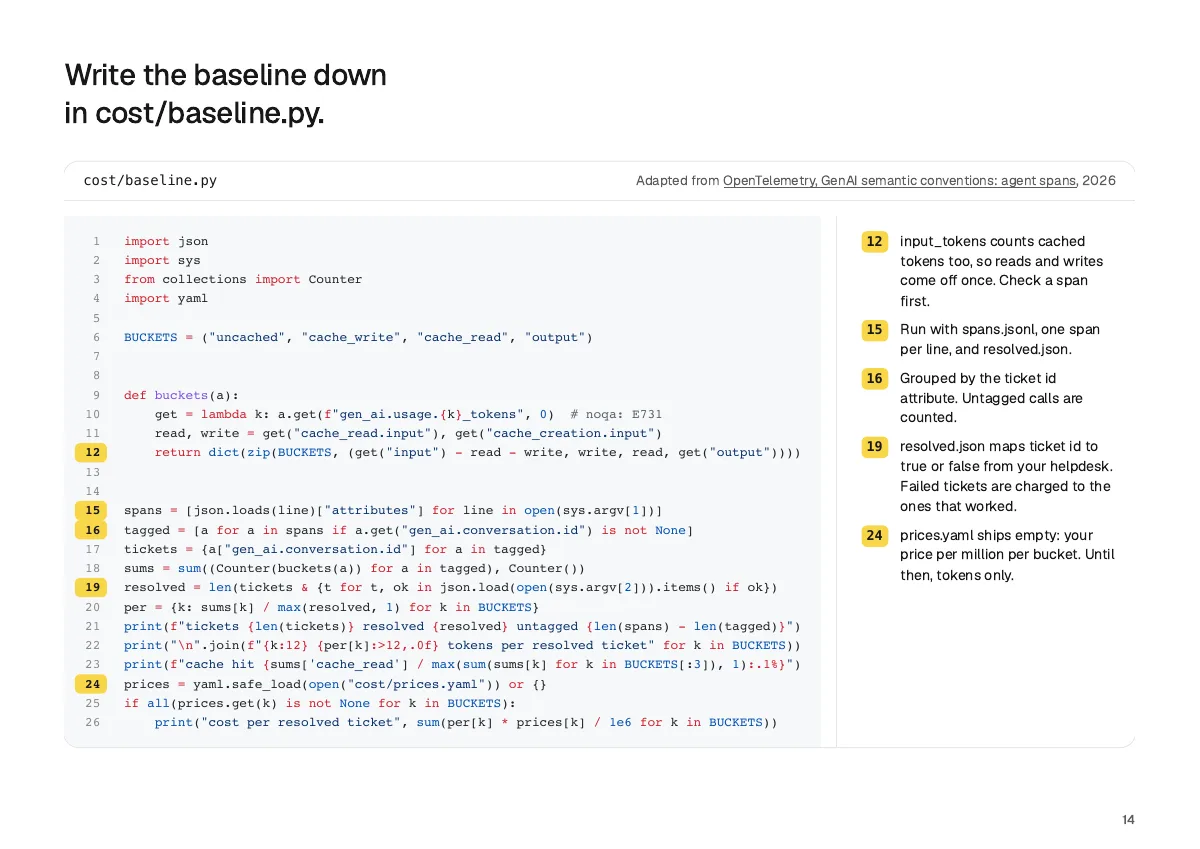The image size is (1200, 849).
Task: Select the 'import sys' code line
Action: [x=162, y=260]
